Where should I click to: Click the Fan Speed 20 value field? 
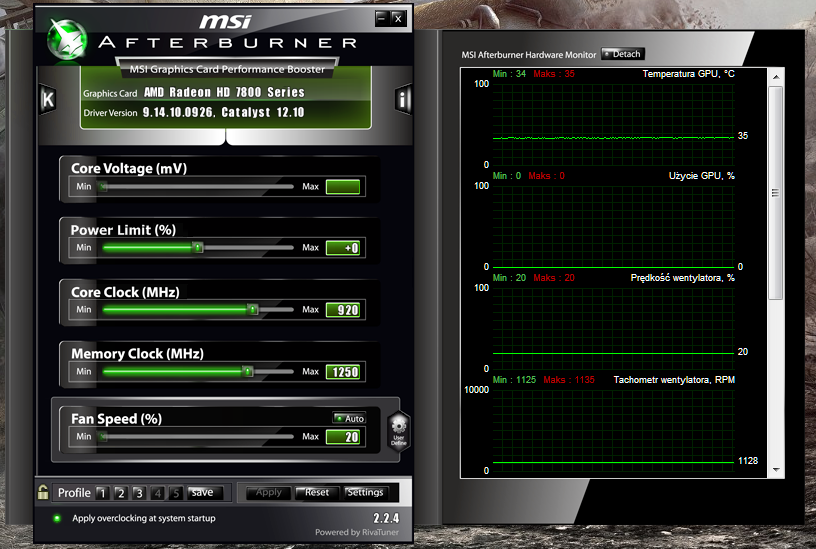pos(343,437)
